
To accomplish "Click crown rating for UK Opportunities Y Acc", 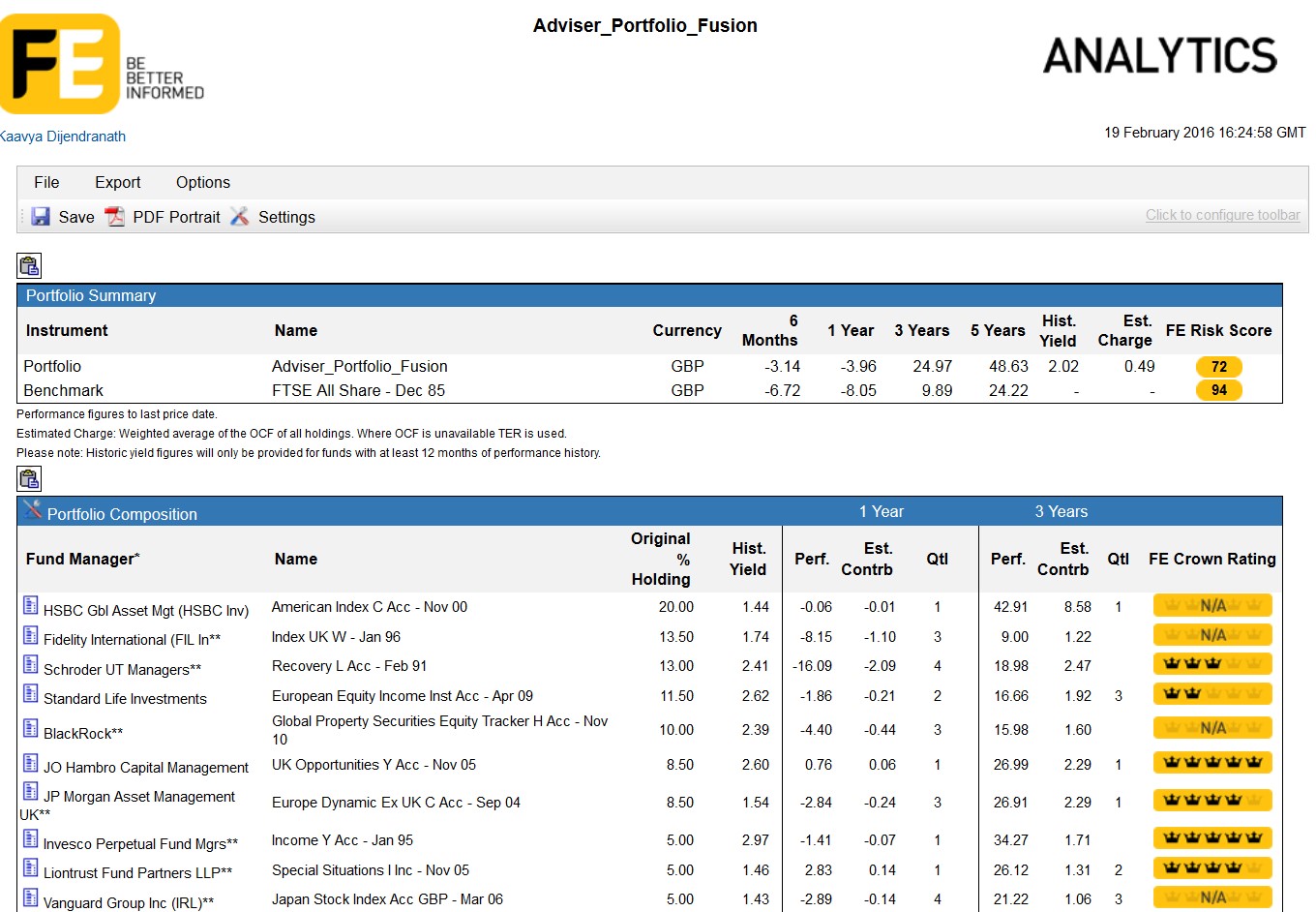I will point(1212,763).
